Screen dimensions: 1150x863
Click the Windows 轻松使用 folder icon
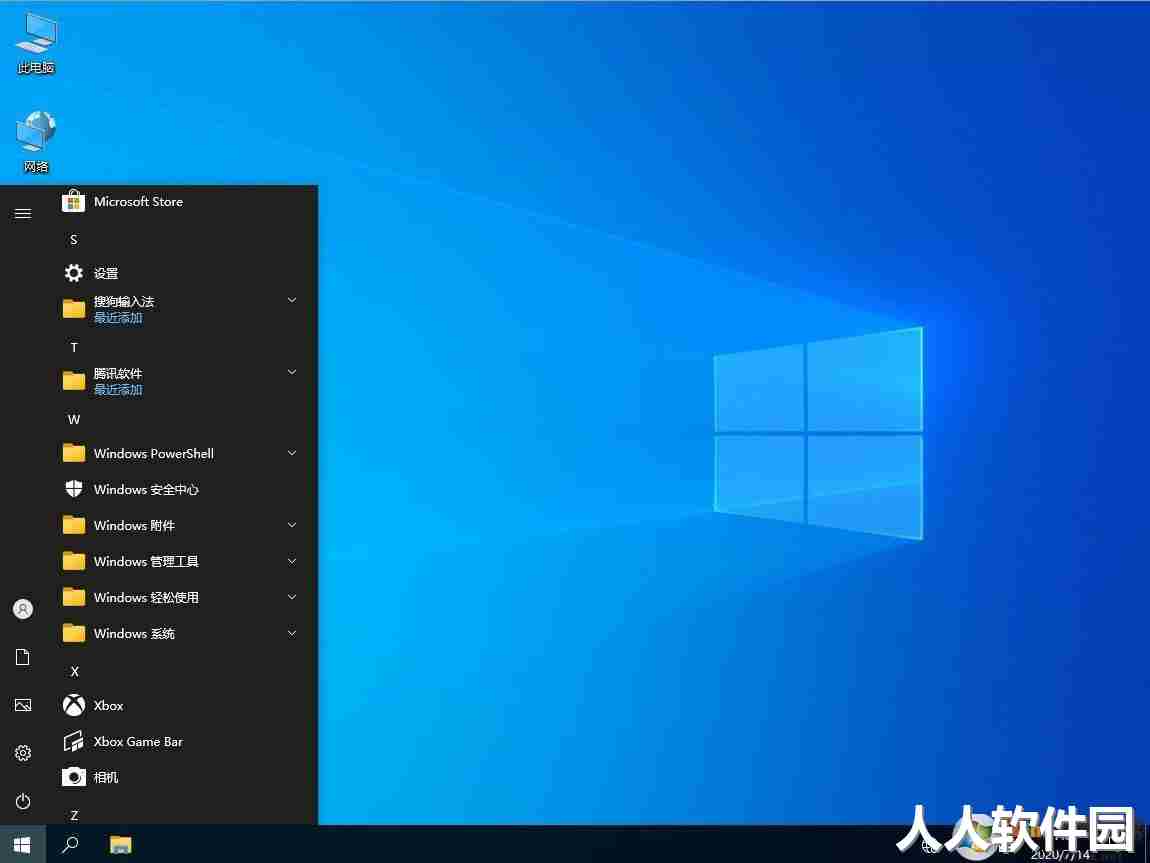[73, 597]
